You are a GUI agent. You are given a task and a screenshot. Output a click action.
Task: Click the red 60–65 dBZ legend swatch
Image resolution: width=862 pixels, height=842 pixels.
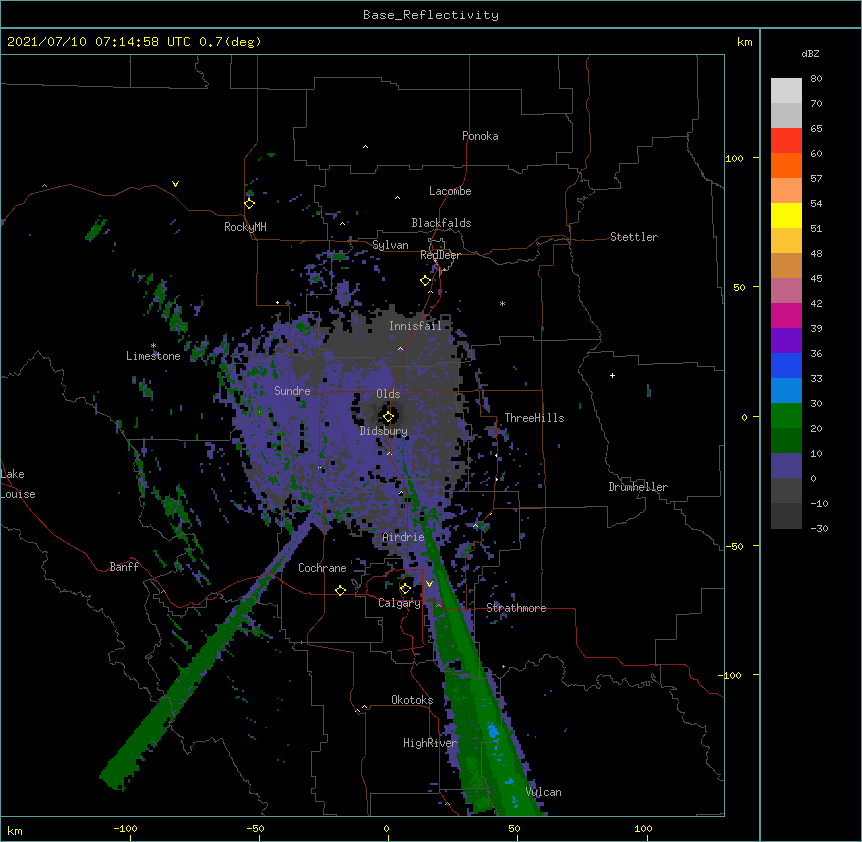pos(786,141)
